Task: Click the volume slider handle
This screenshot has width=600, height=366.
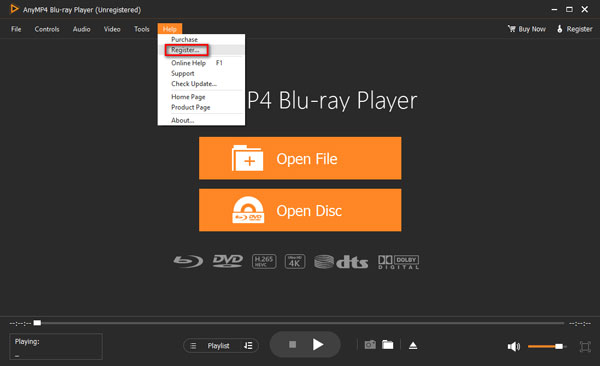Action: pyautogui.click(x=559, y=346)
